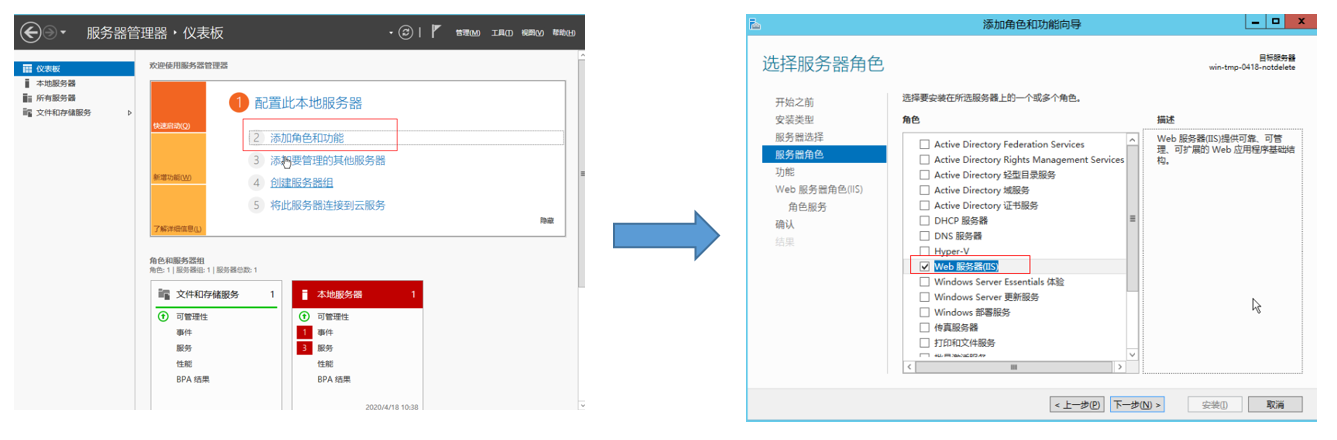
Task: Click 配置此本地服务器 heading link
Action: 308,103
